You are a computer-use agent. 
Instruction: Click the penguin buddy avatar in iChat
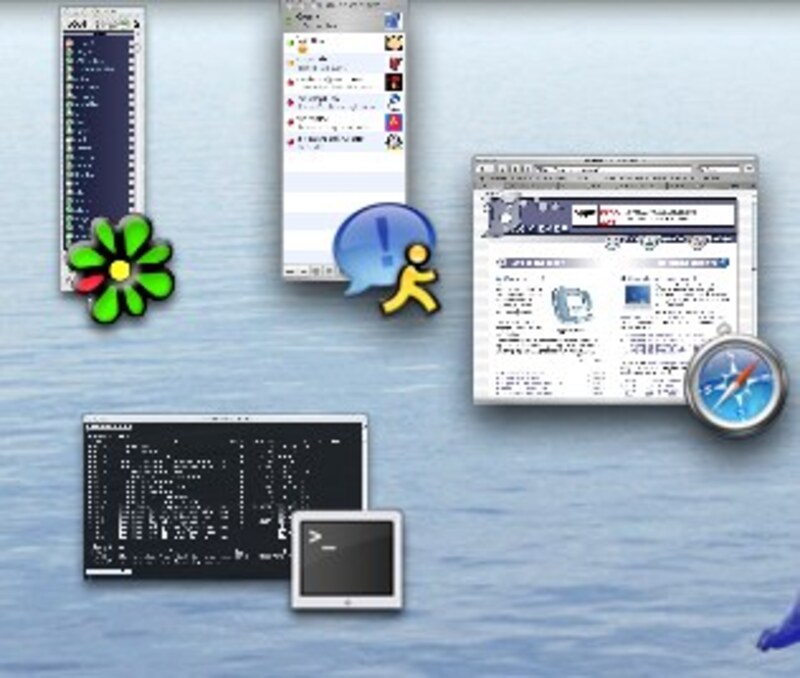point(393,141)
